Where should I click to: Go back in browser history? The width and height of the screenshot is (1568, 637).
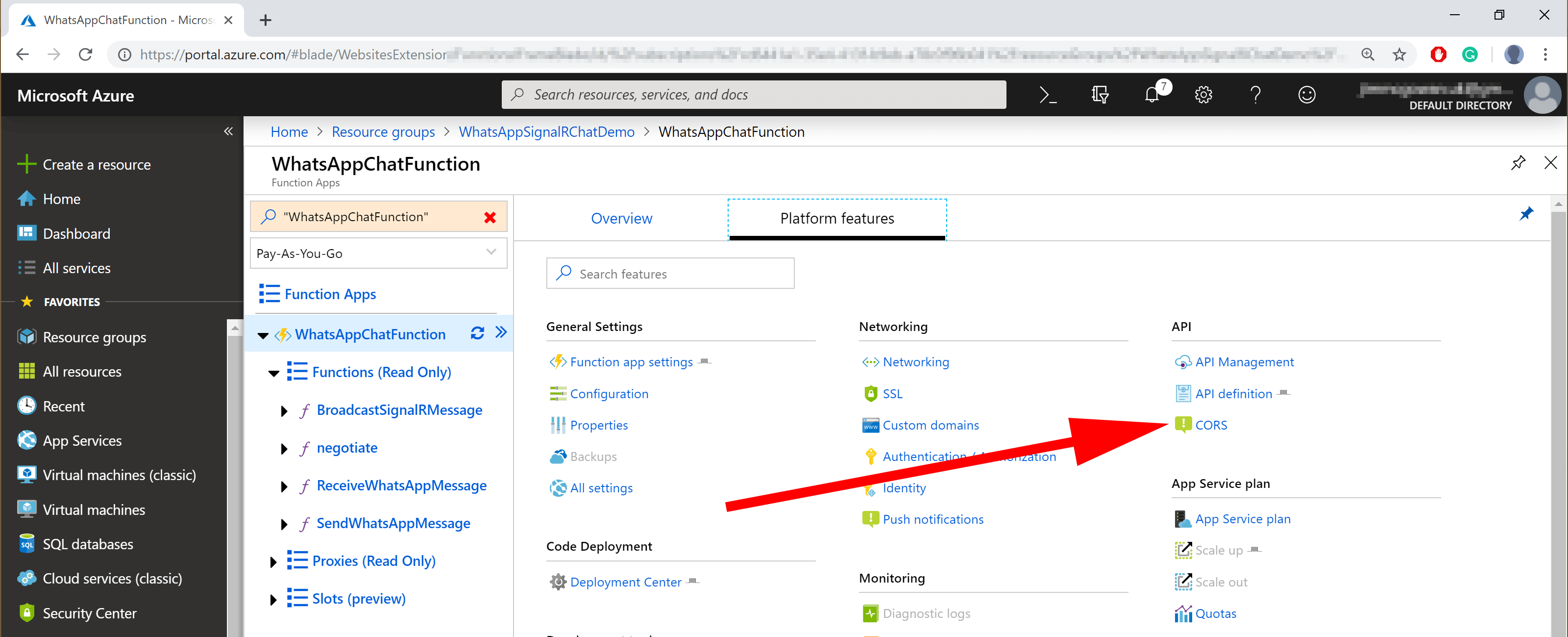[23, 55]
